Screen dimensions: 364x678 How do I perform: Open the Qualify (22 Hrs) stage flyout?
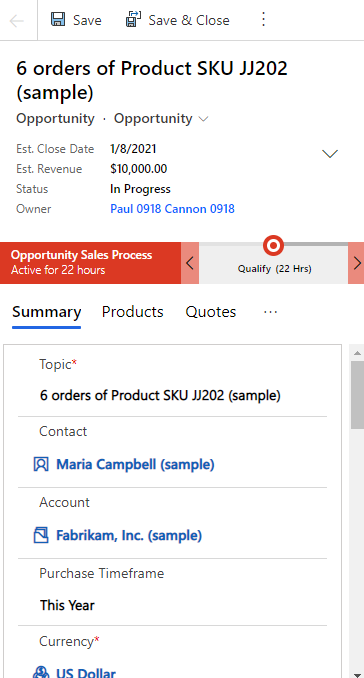[274, 269]
